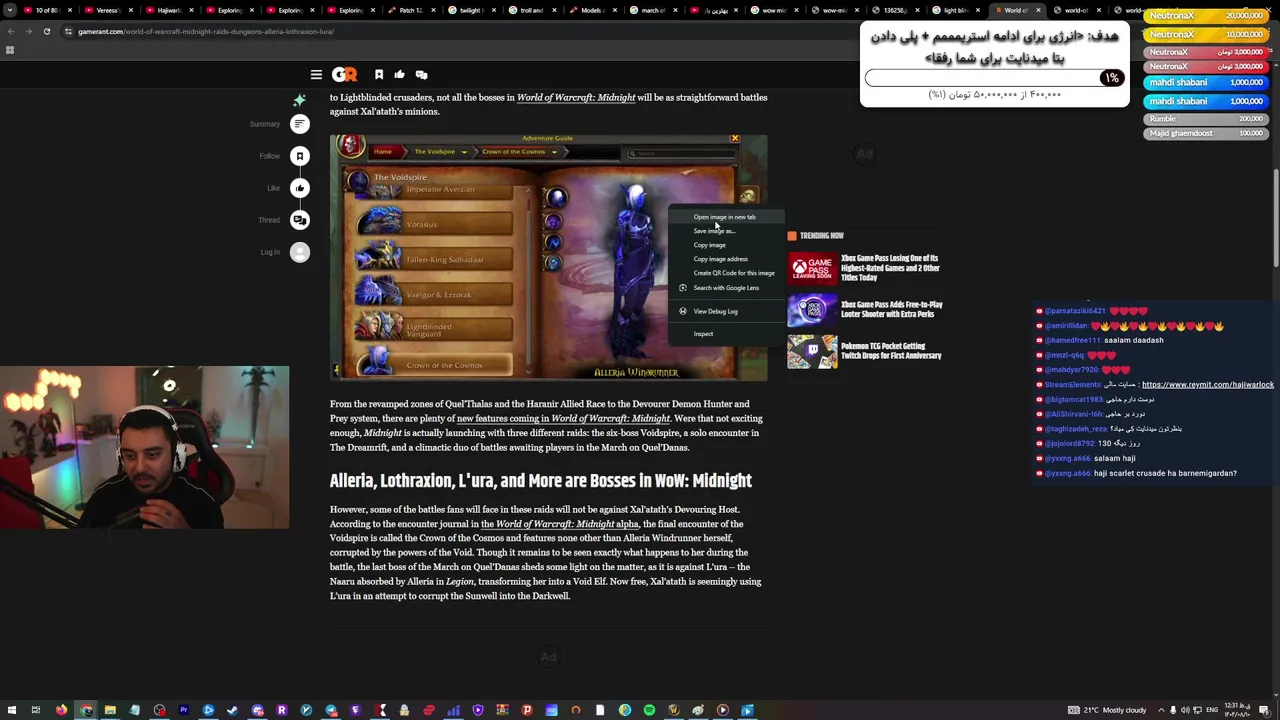
Task: Select Inspect from the context menu
Action: (726, 334)
